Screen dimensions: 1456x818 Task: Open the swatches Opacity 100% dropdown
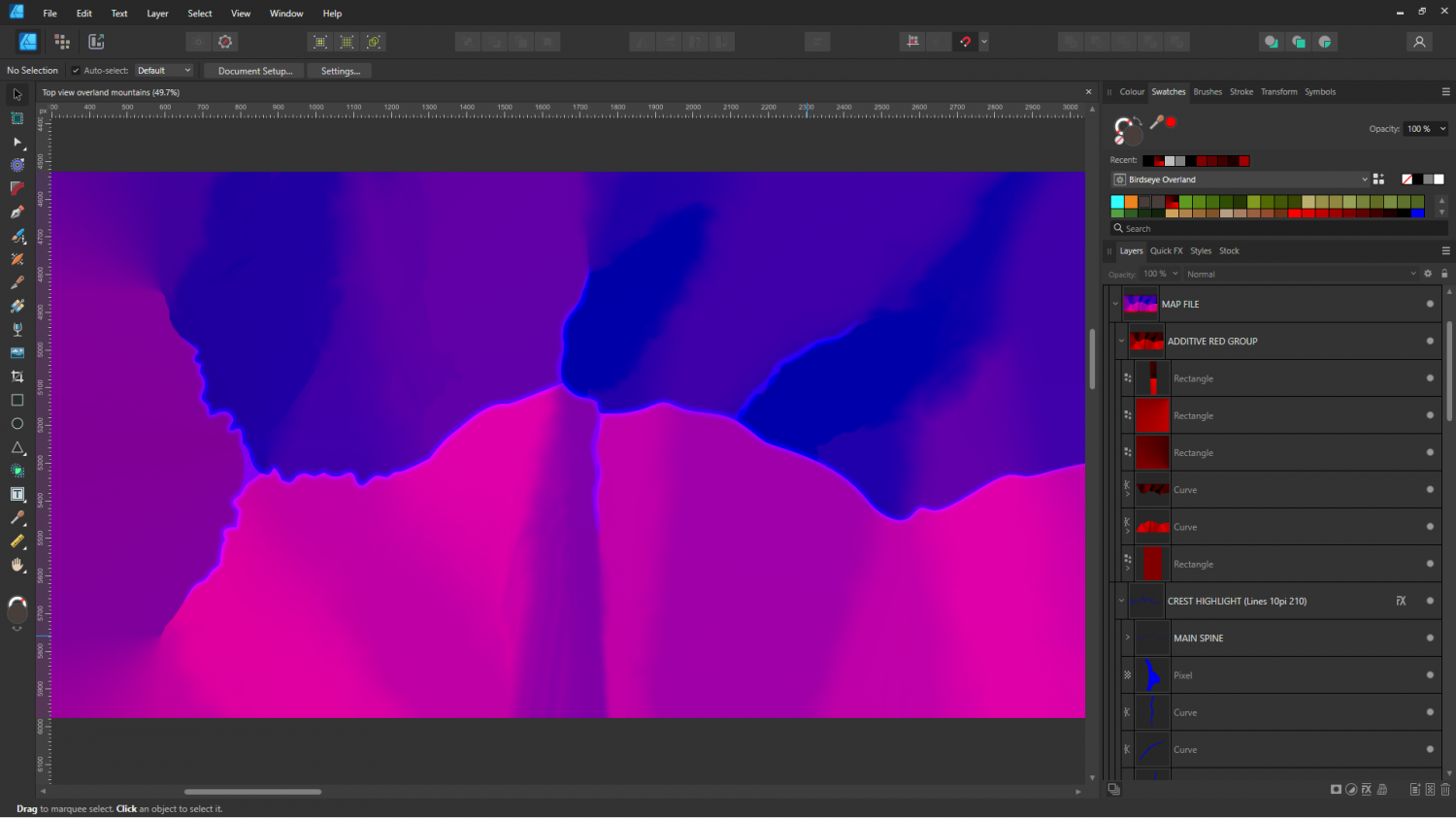pyautogui.click(x=1426, y=129)
